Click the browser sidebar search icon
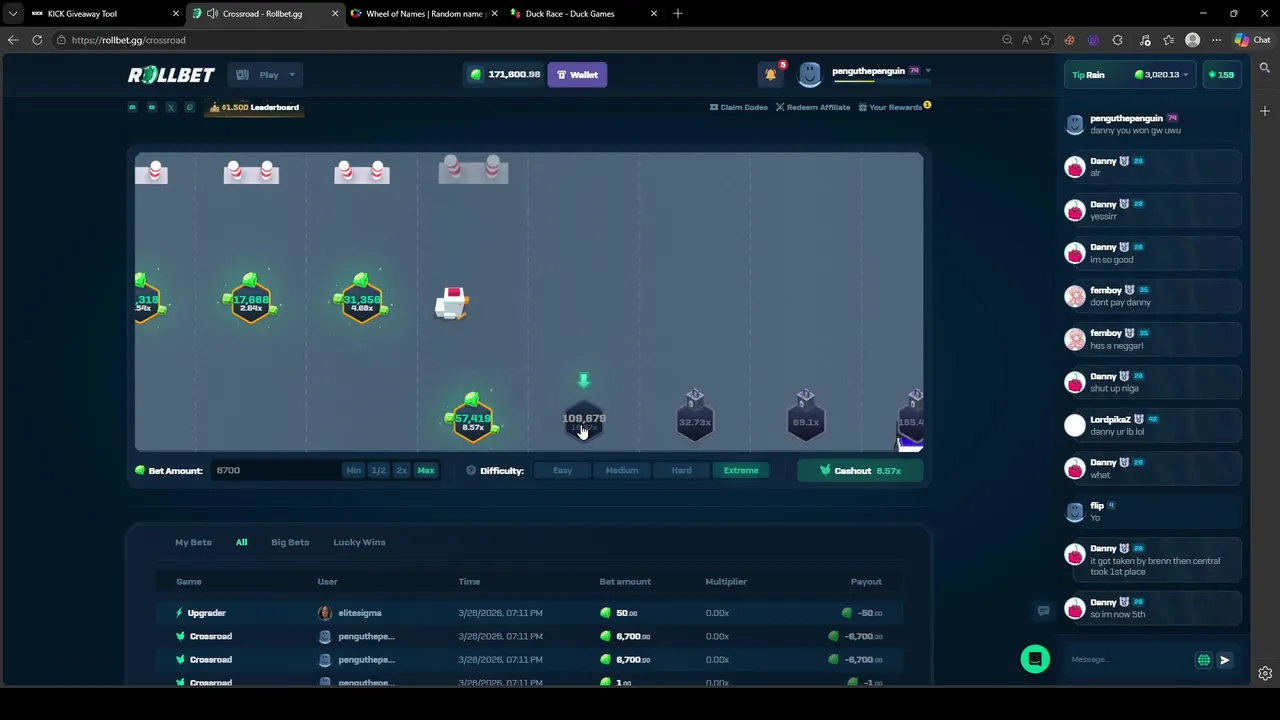 [1265, 68]
